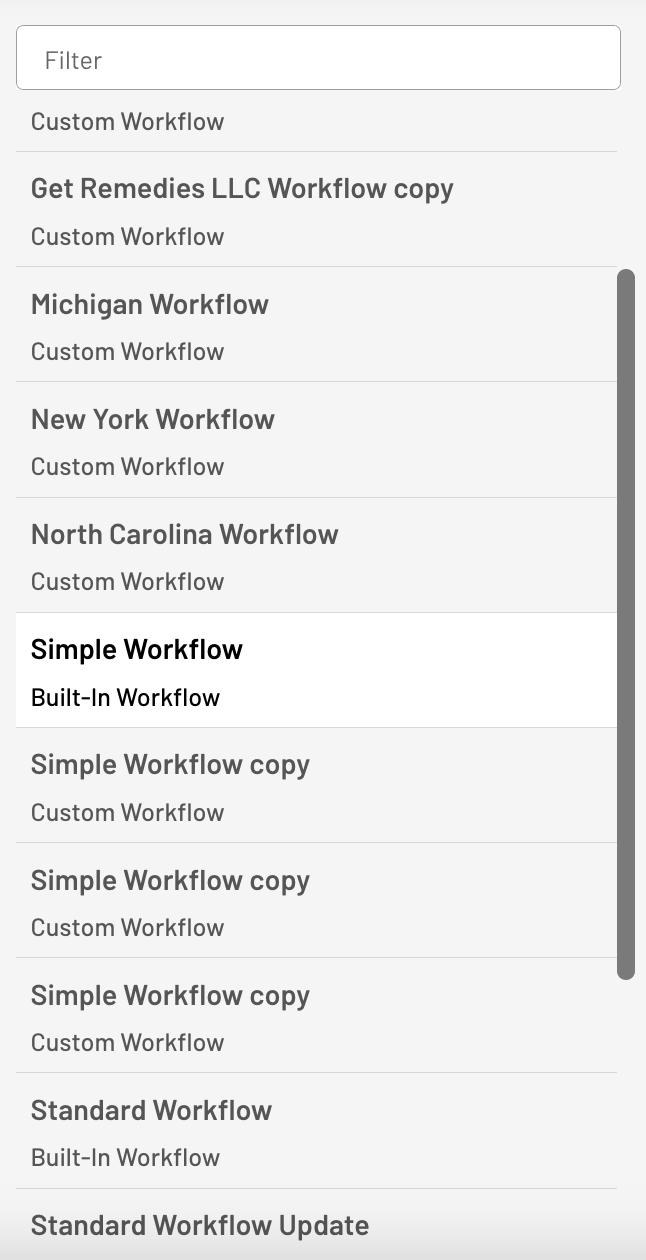Screen dimensions: 646x1260
Task: Click the Filter input field
Action: click(318, 58)
